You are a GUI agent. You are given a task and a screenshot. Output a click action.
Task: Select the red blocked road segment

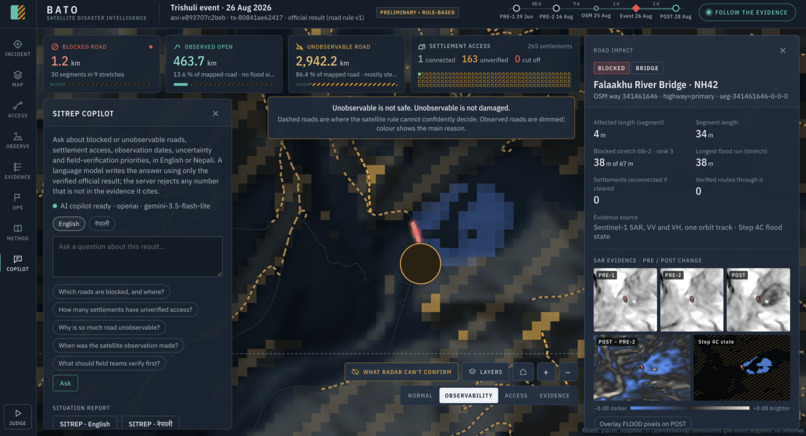pos(415,231)
